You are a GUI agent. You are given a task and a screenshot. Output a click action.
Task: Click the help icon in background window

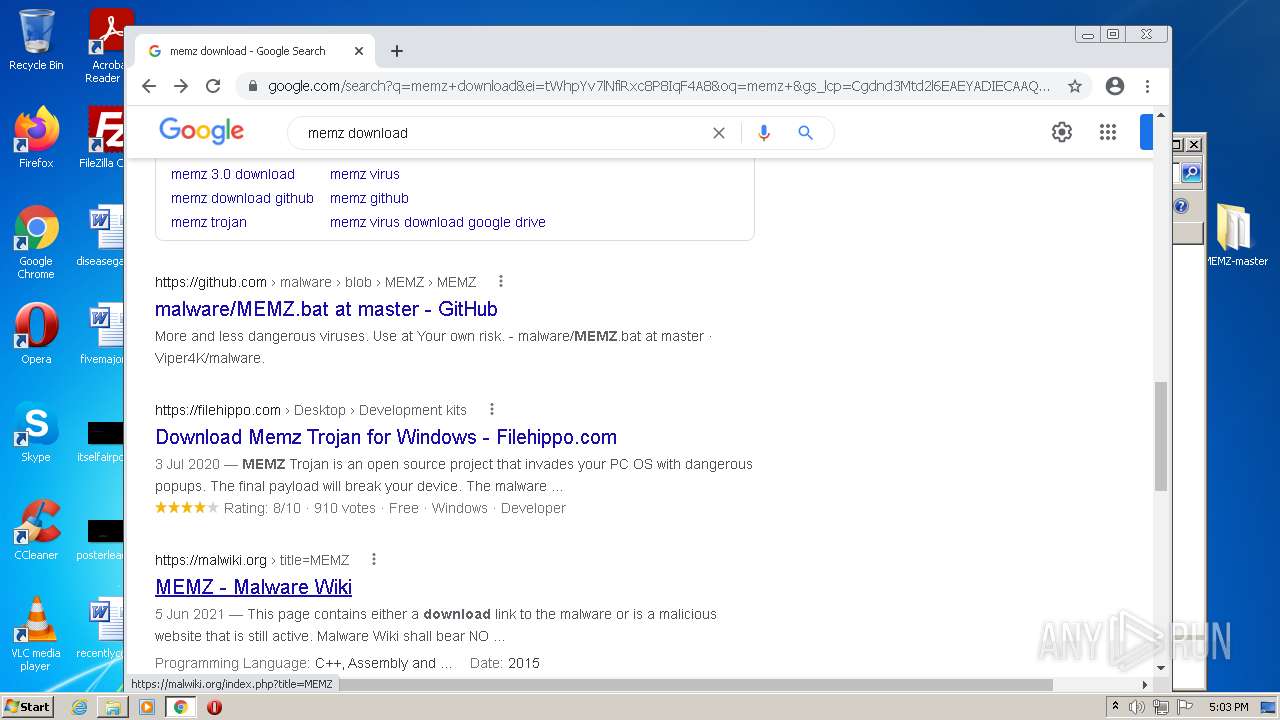1181,206
